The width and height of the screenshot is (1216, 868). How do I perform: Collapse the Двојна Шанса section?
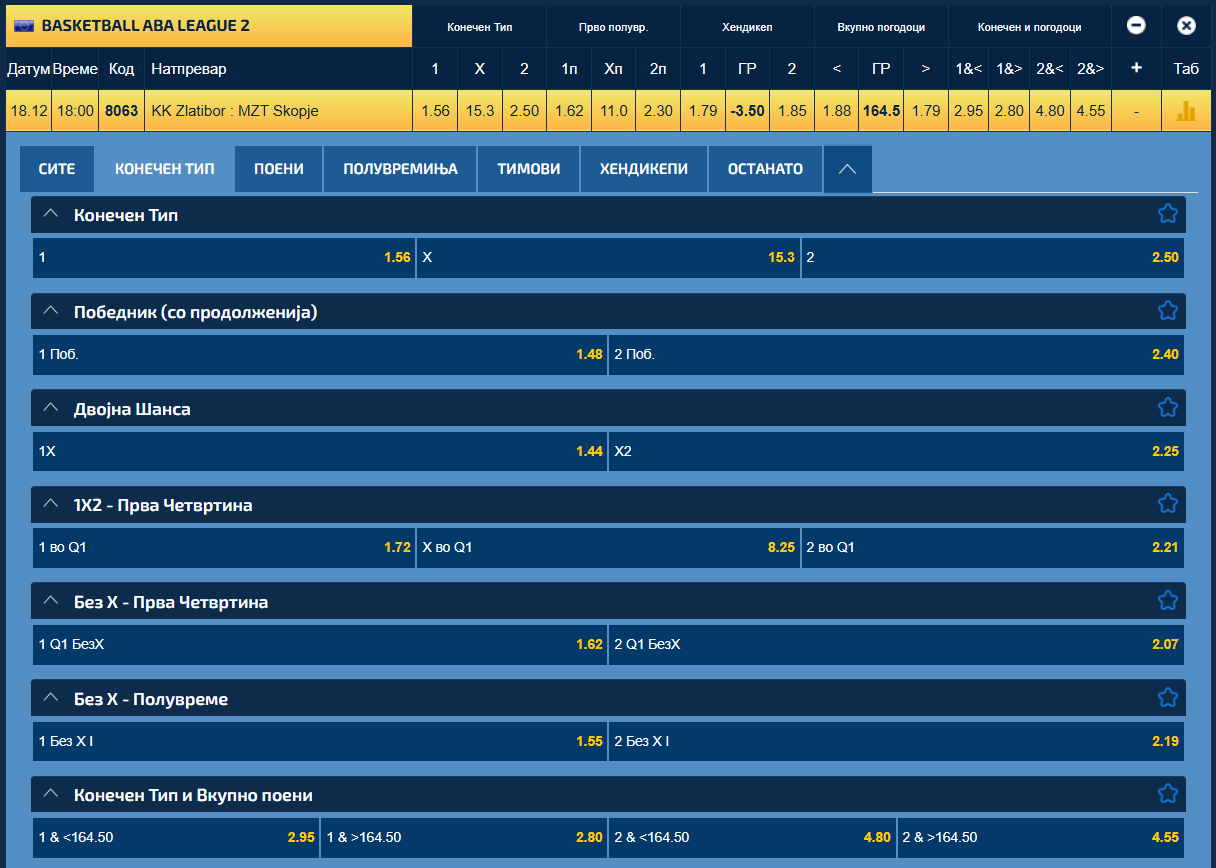pos(52,409)
